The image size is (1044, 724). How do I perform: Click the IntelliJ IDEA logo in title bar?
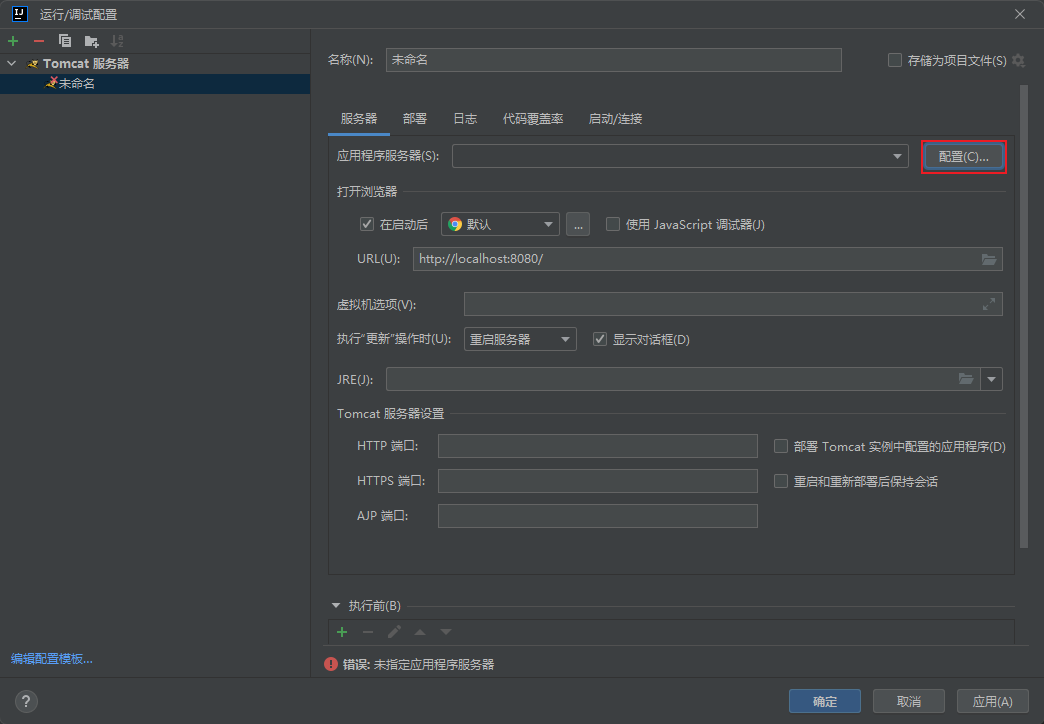pyautogui.click(x=19, y=14)
